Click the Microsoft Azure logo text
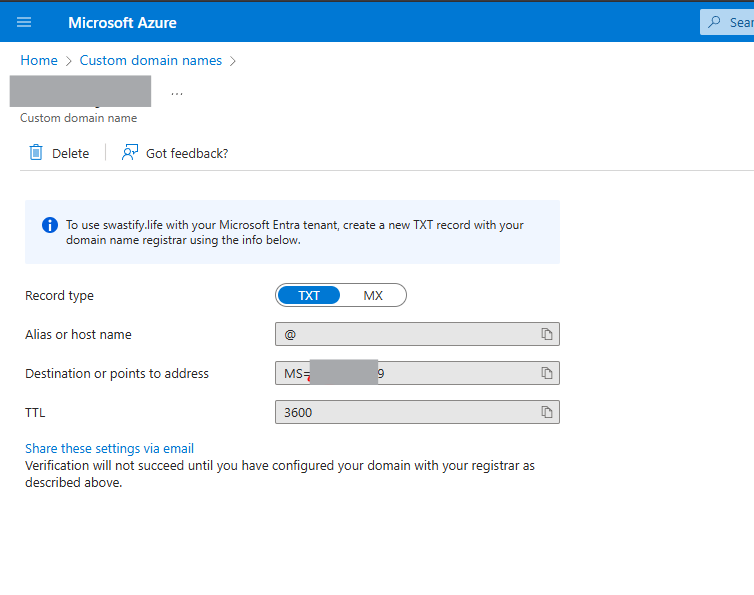The image size is (754, 595). pos(122,23)
